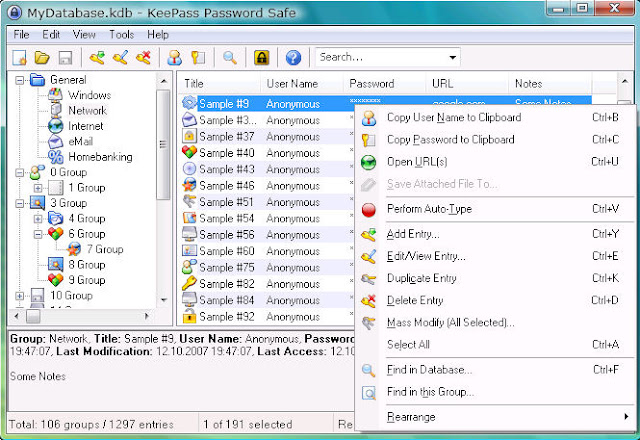Screen dimensions: 640x440
Task: Open the Search dropdown arrow
Action: click(x=452, y=58)
